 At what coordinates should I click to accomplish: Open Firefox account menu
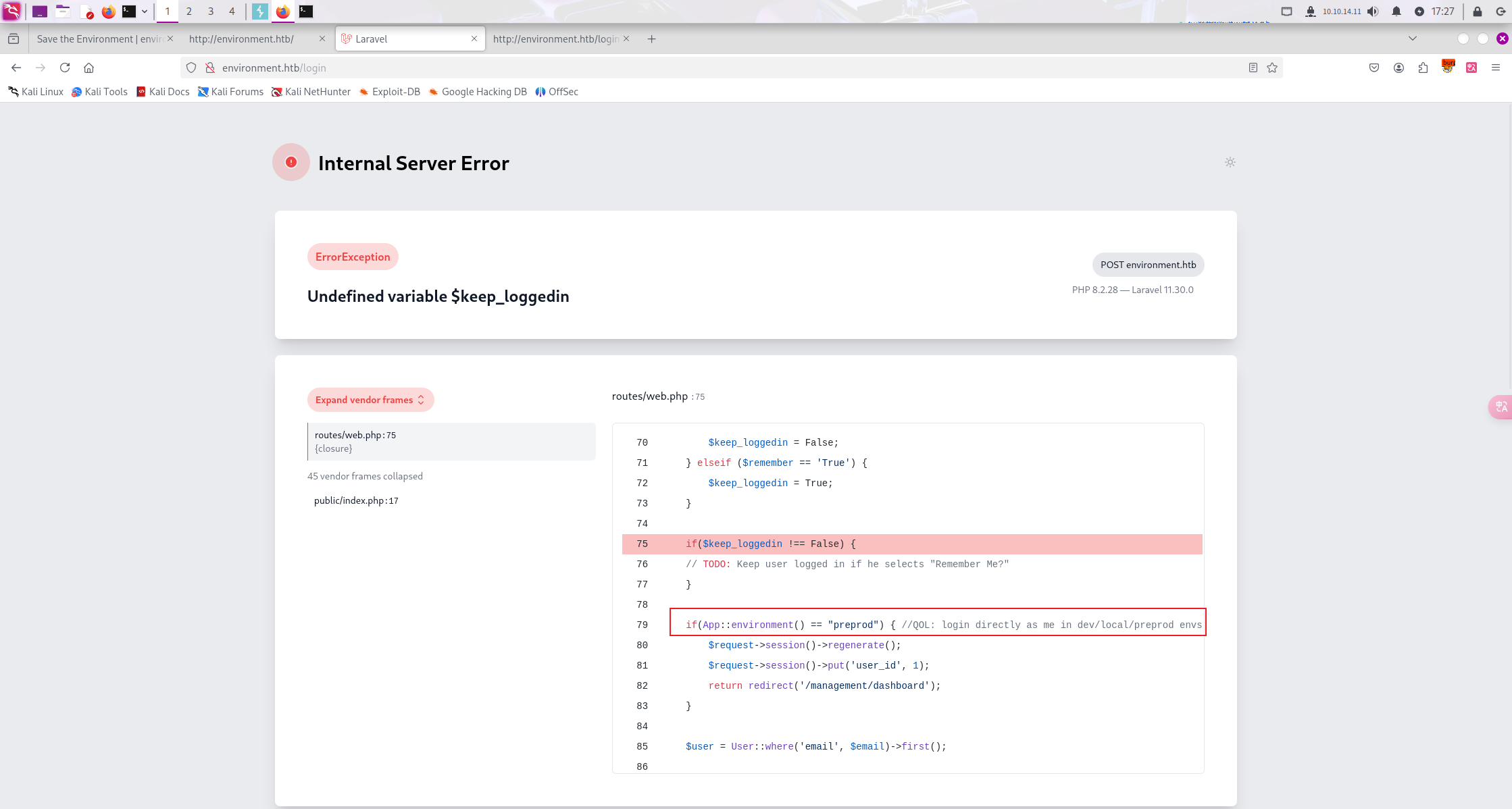(1398, 68)
